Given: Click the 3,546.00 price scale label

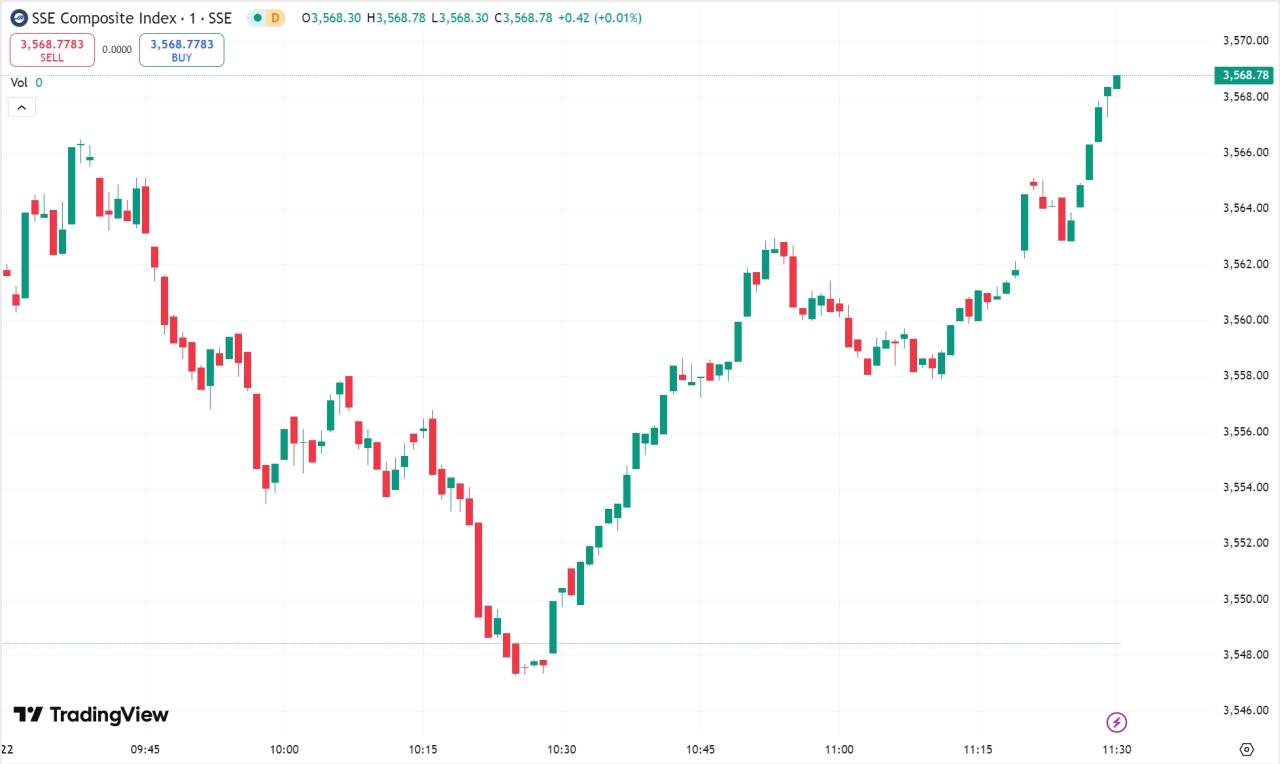Looking at the screenshot, I should pos(1245,710).
